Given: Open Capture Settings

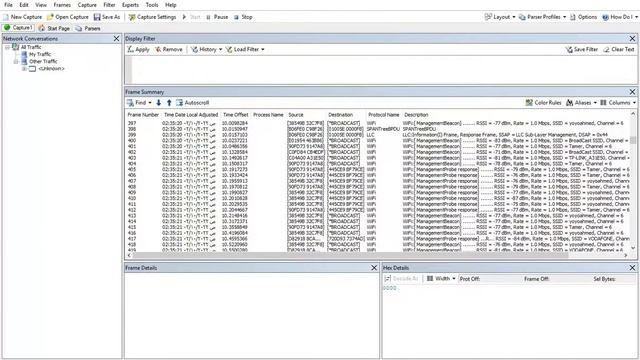Looking at the screenshot, I should click(x=152, y=17).
